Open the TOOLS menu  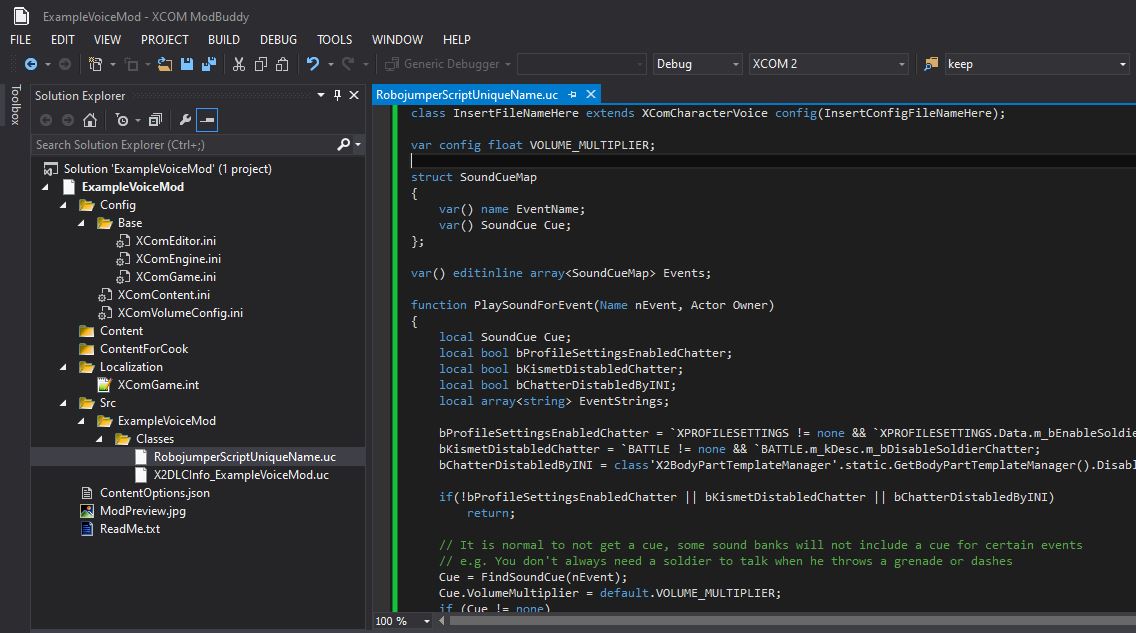334,39
